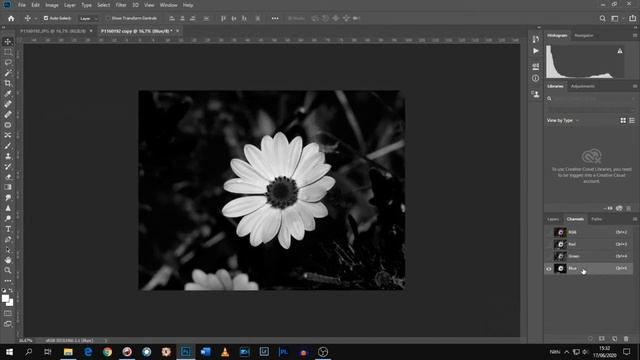The height and width of the screenshot is (360, 640).
Task: Select the Eraser tool
Action: [x=8, y=177]
